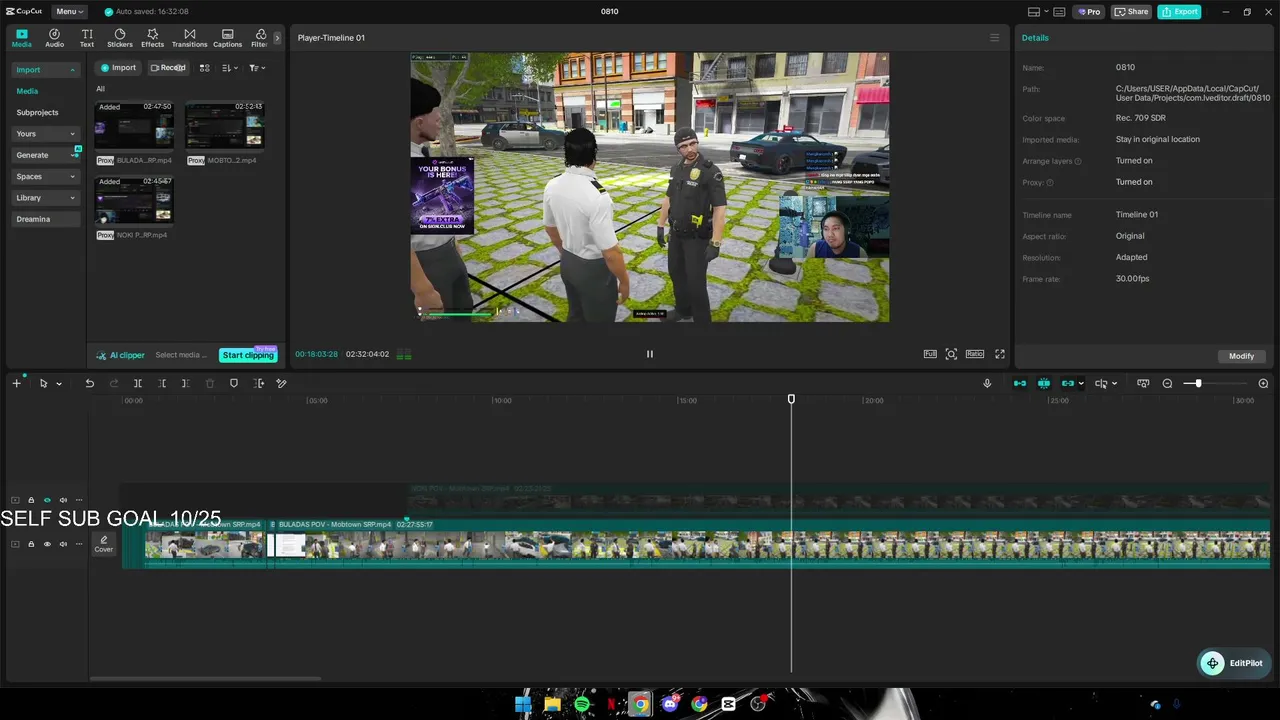Mute the upper video track audio
Viewport: 1280px width, 720px height.
tap(63, 500)
